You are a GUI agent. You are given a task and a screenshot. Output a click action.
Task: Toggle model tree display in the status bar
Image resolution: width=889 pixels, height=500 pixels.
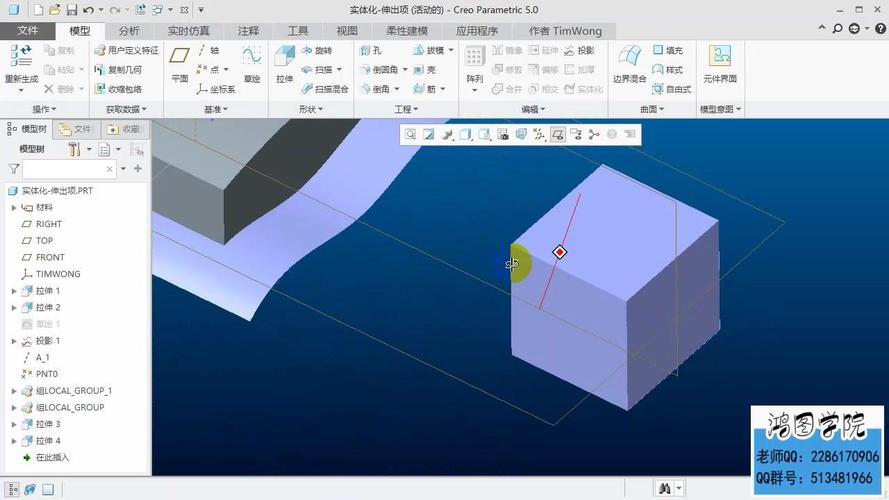coord(13,489)
